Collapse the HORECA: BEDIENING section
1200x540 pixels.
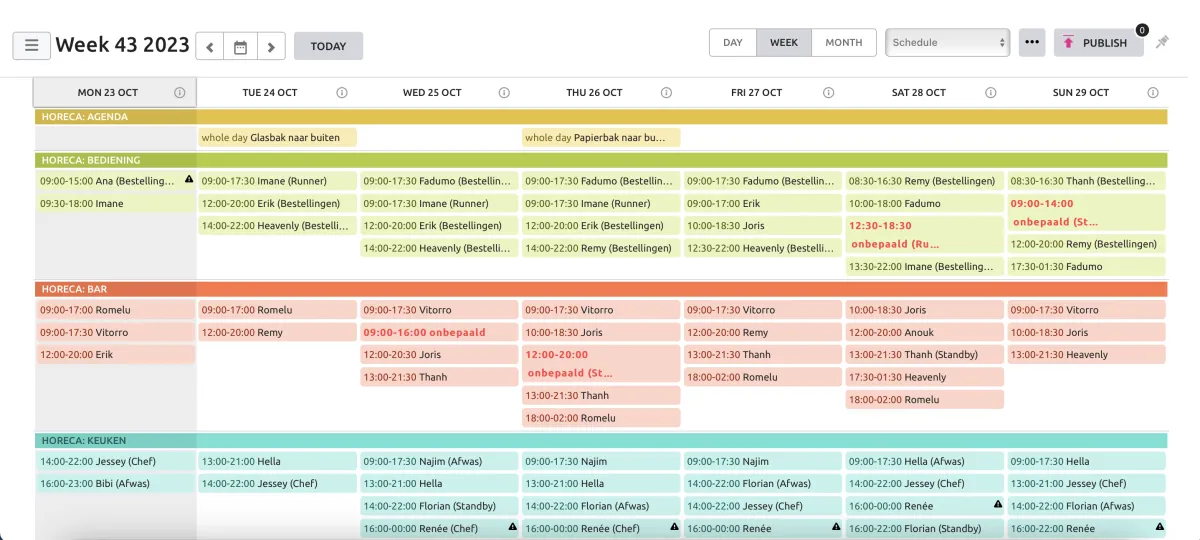point(600,160)
